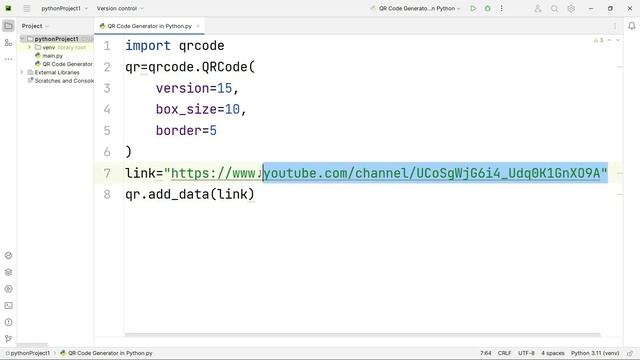Click the horizontal editor scrollbar
Screen dimensions: 640x360
click(362, 335)
